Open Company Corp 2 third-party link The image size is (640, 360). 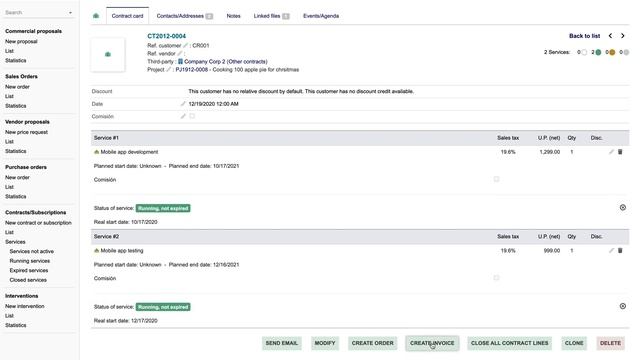point(204,62)
